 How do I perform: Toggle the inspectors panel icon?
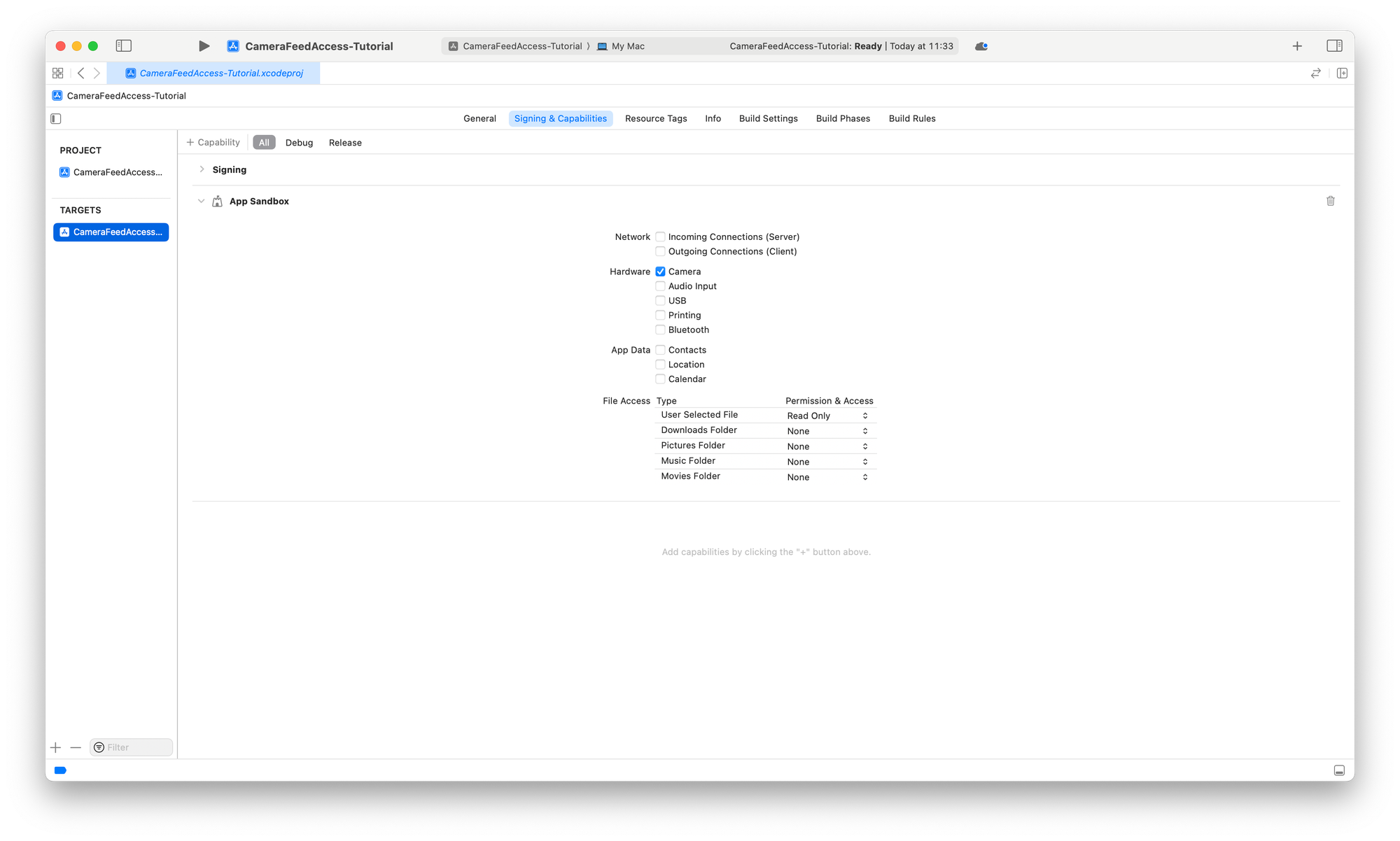coord(1334,46)
